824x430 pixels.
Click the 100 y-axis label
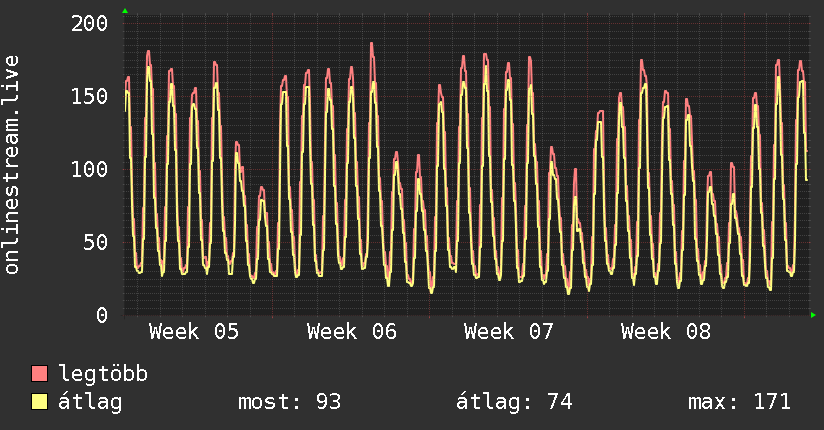pyautogui.click(x=89, y=169)
